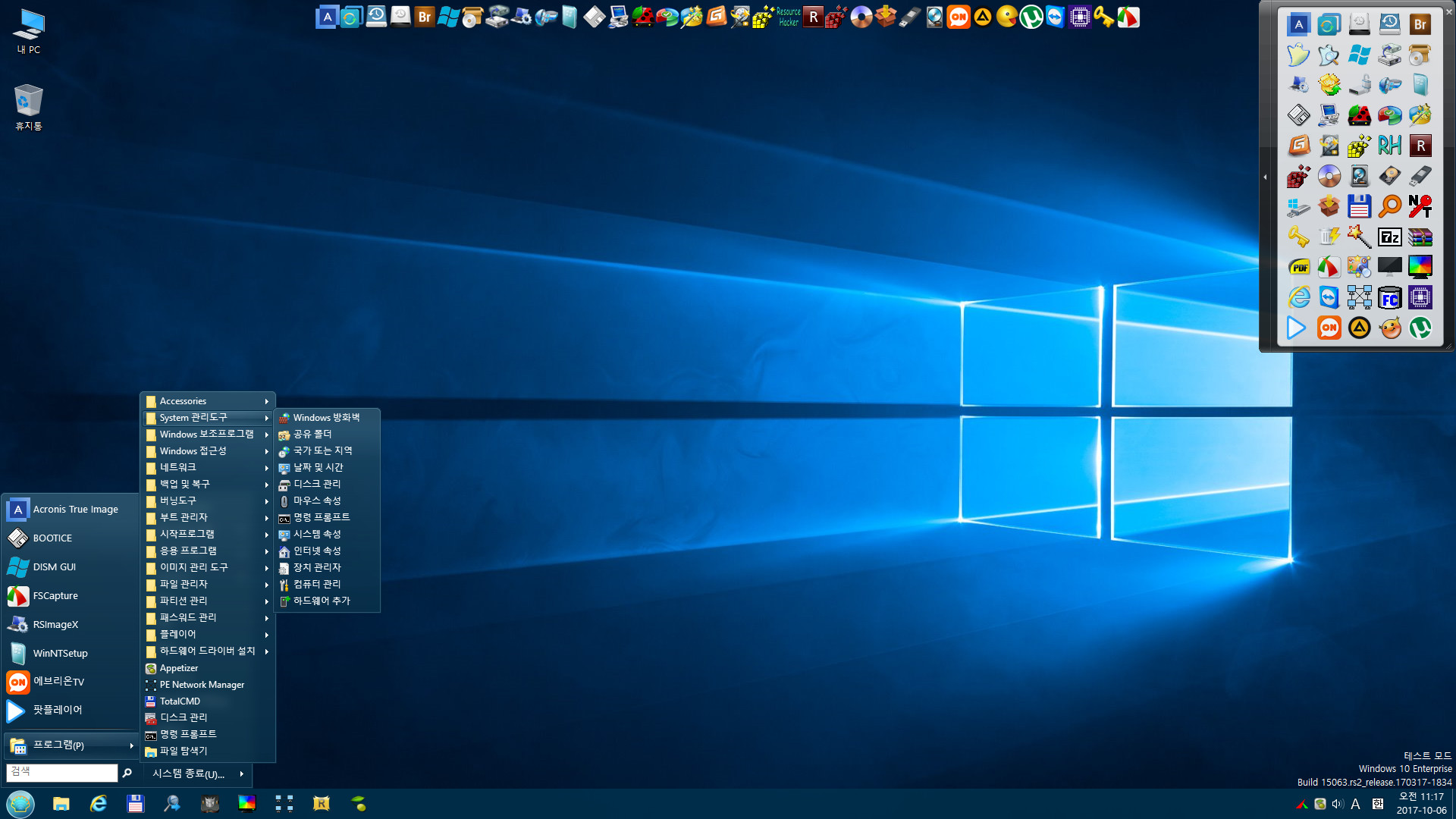The image size is (1456, 819).
Task: Expand 파티션 관리 submenu
Action: coord(208,601)
